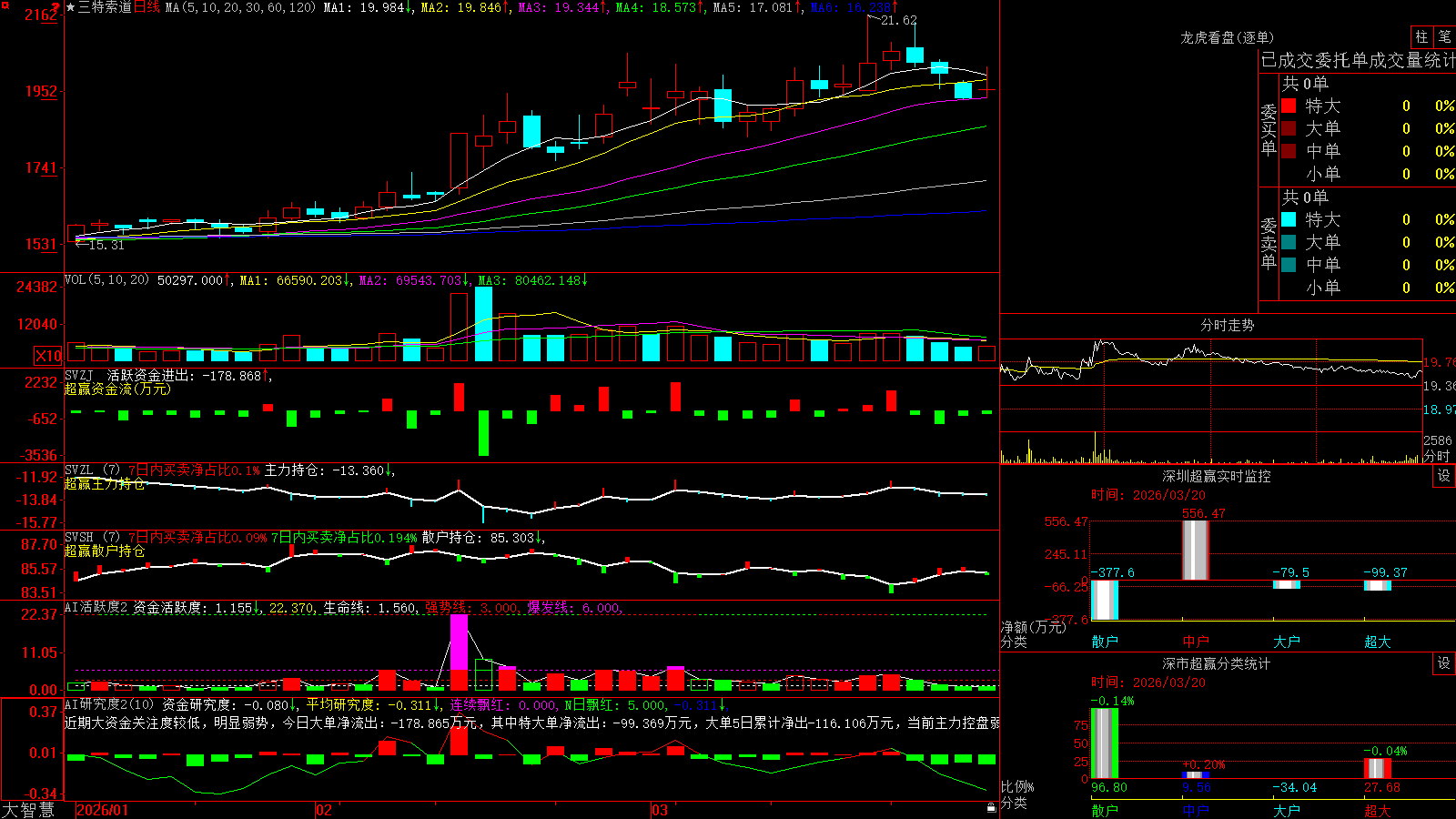
Task: Click the red 特大 buy-order color swatch
Action: (x=1289, y=106)
